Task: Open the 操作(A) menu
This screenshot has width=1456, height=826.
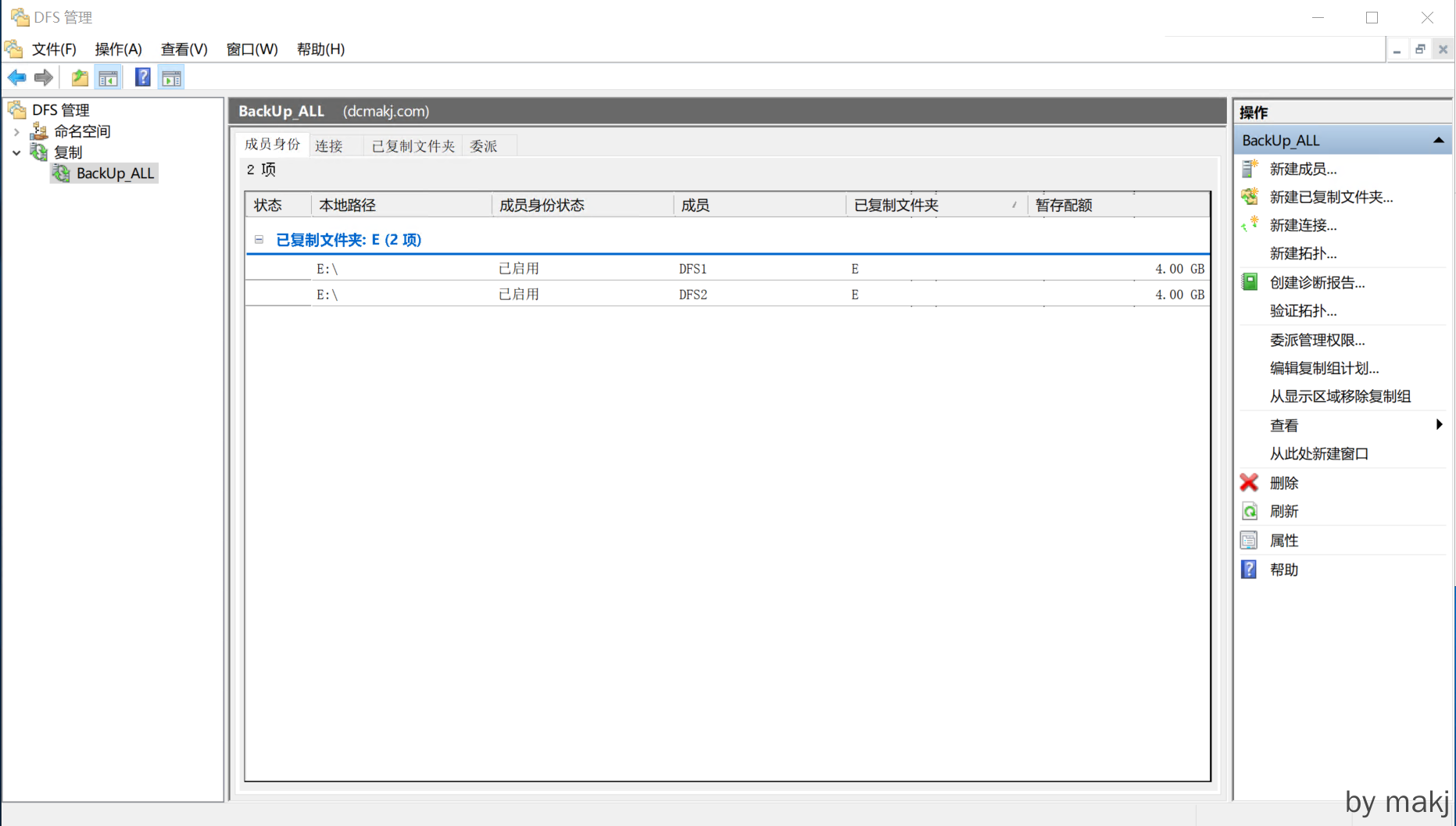Action: click(118, 49)
